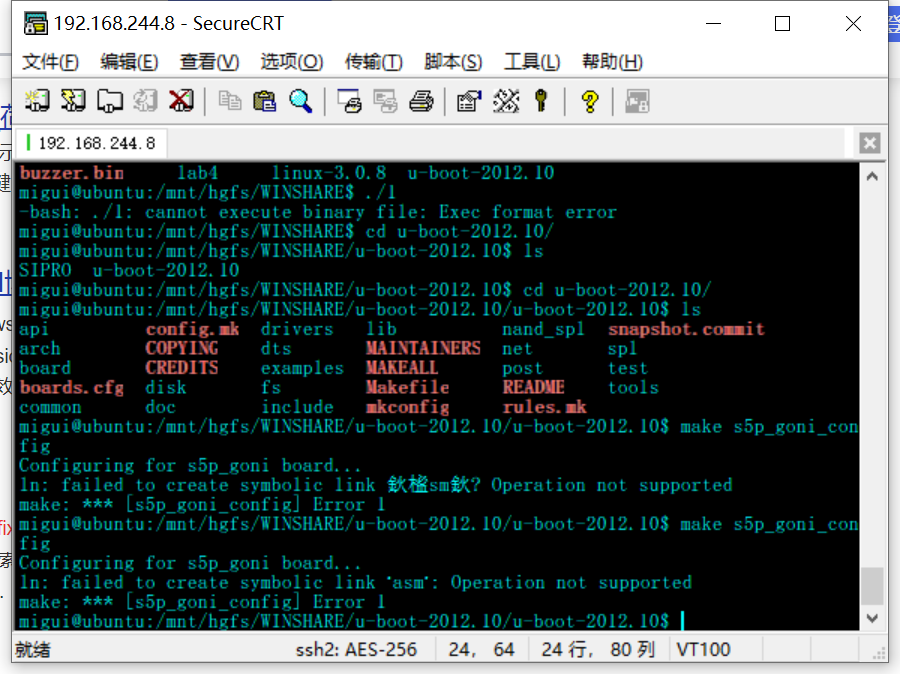Open the 传输(T) menu
The image size is (900, 674).
coord(373,61)
